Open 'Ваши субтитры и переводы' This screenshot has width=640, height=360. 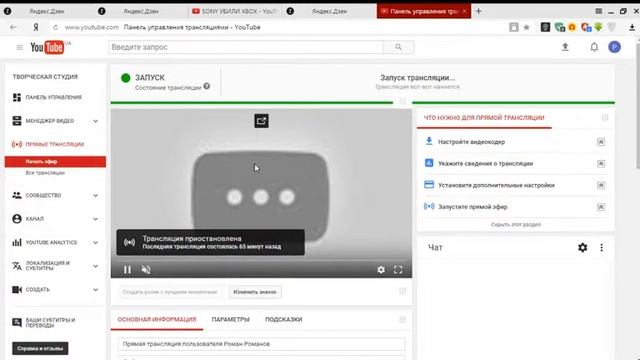(50, 323)
